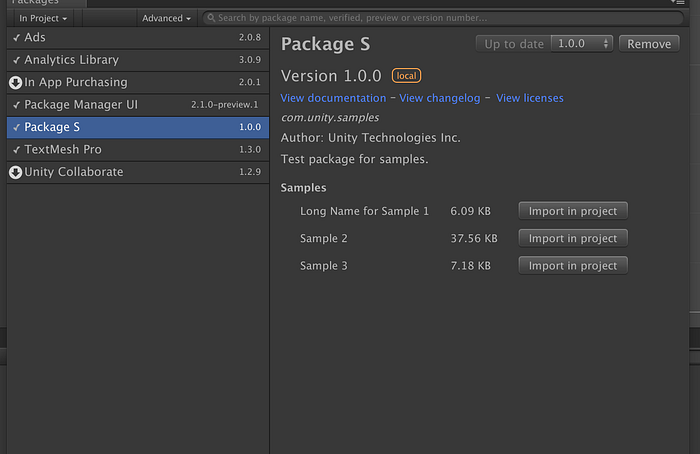Open View licenses link
This screenshot has height=454, width=700.
[x=530, y=98]
